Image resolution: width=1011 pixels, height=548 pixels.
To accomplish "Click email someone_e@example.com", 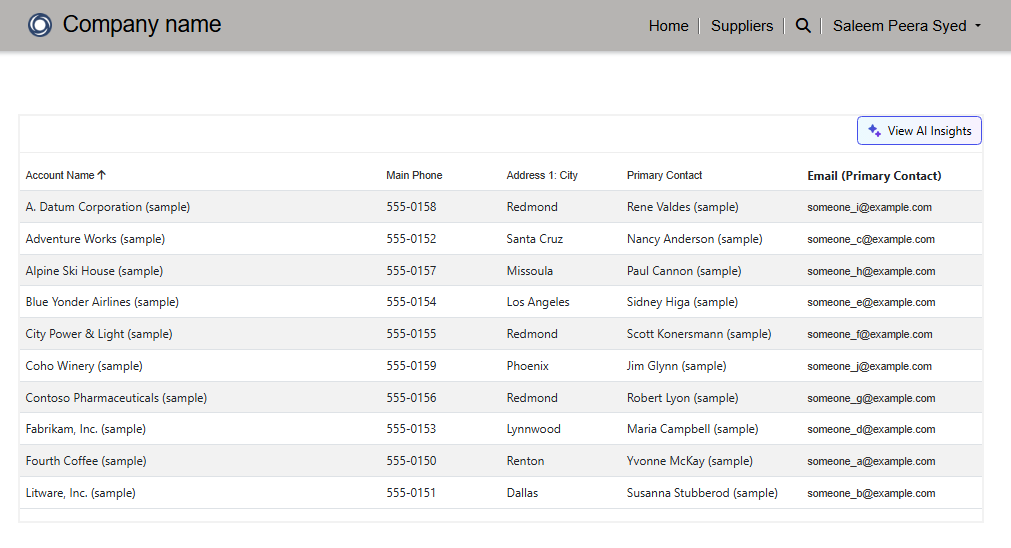I will [x=871, y=302].
